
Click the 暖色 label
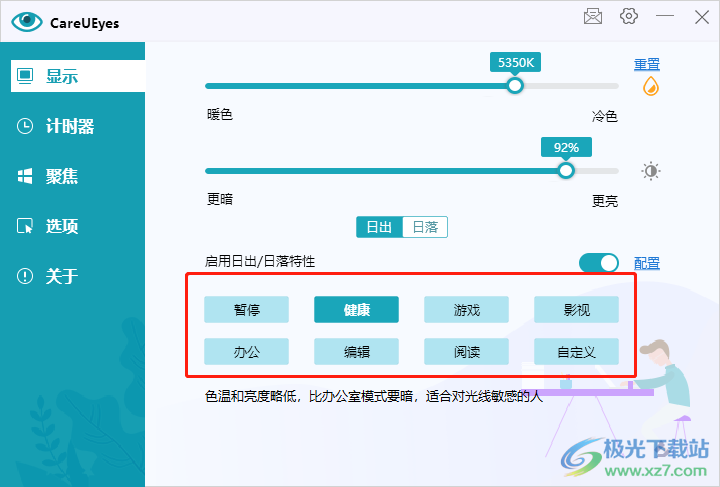click(220, 114)
